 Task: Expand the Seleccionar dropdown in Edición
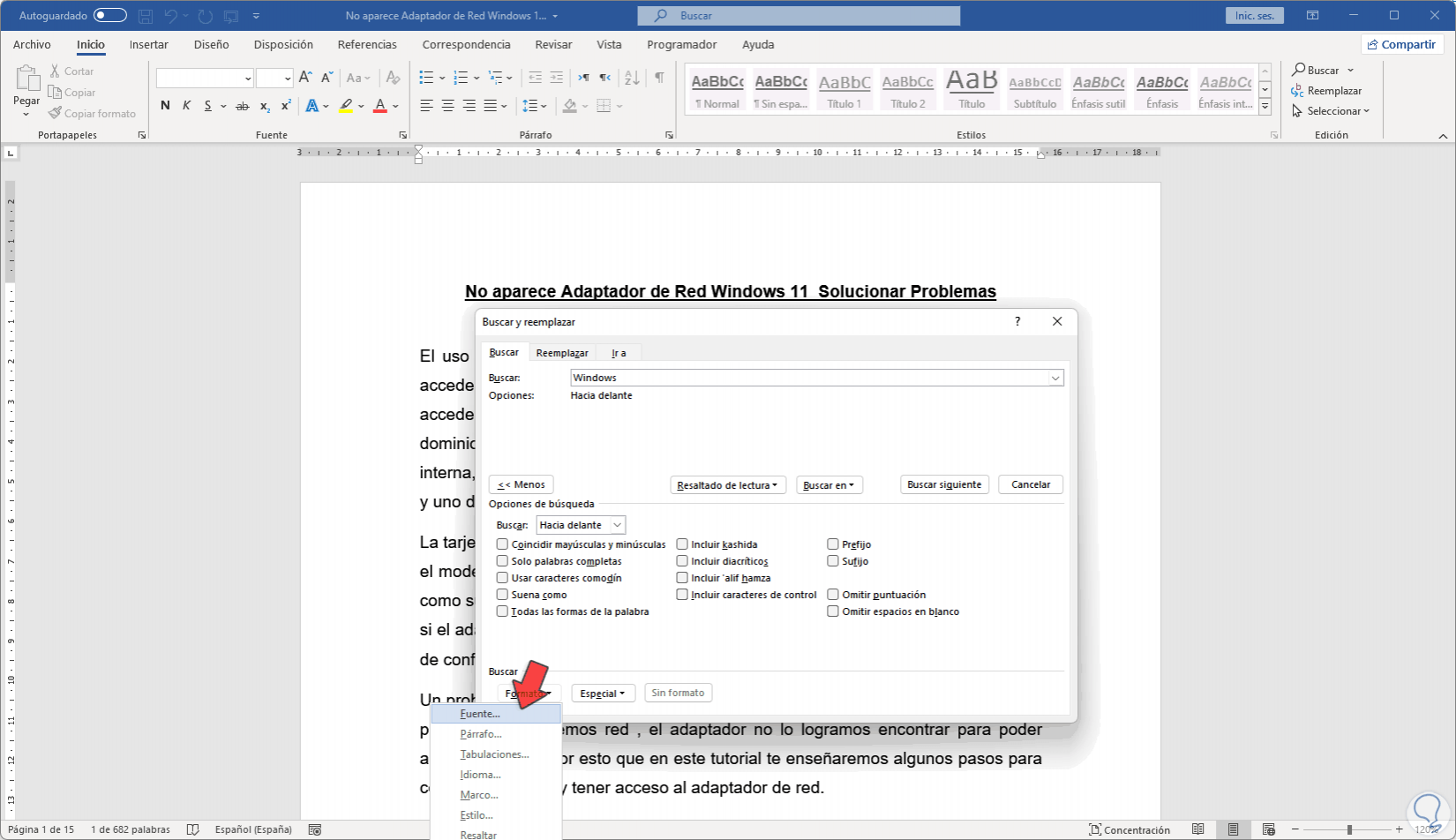(1332, 111)
